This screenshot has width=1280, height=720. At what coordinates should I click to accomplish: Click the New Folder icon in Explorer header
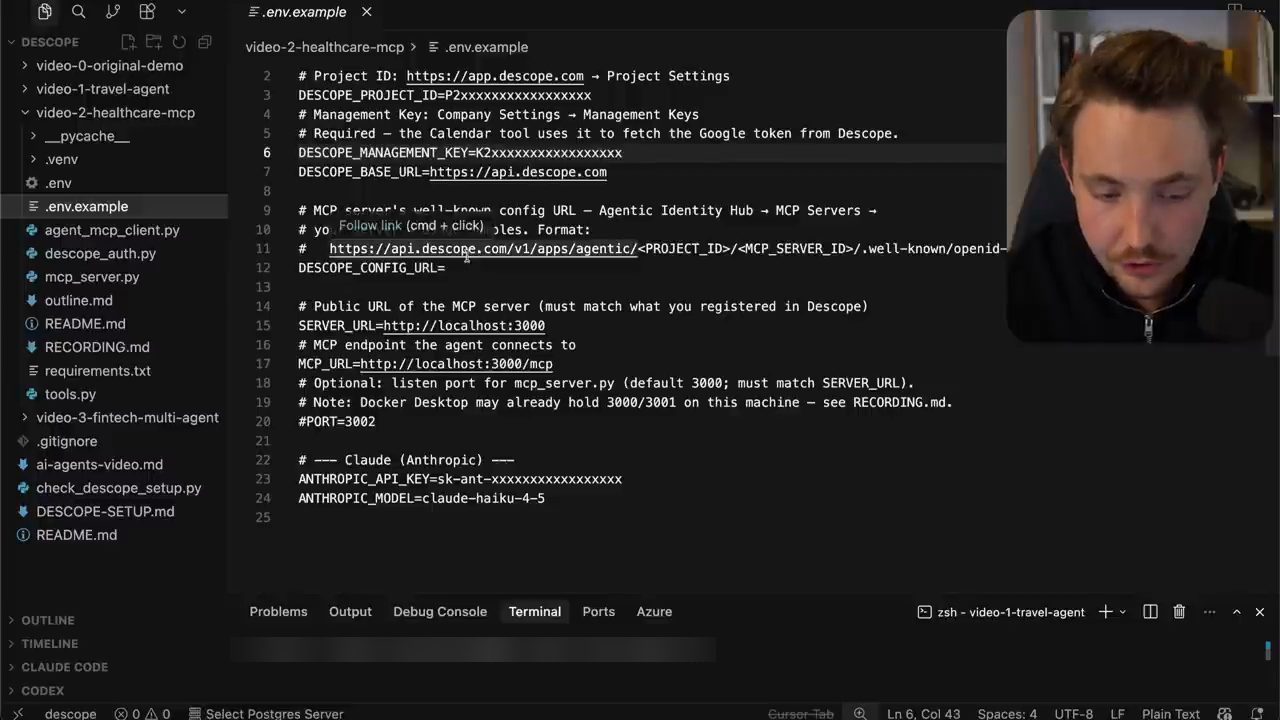154,42
